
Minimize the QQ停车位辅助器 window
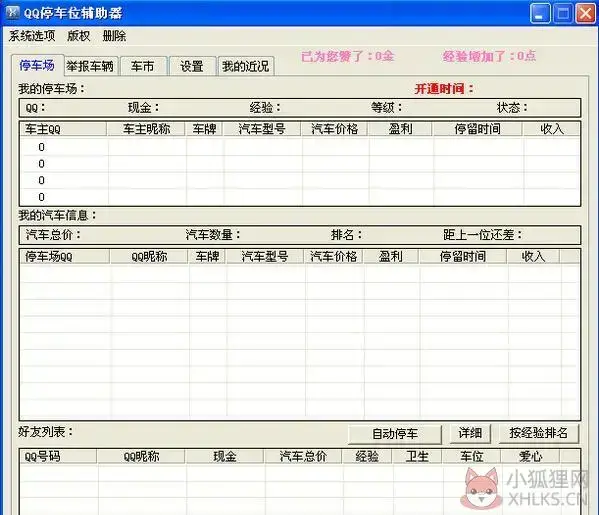click(540, 13)
